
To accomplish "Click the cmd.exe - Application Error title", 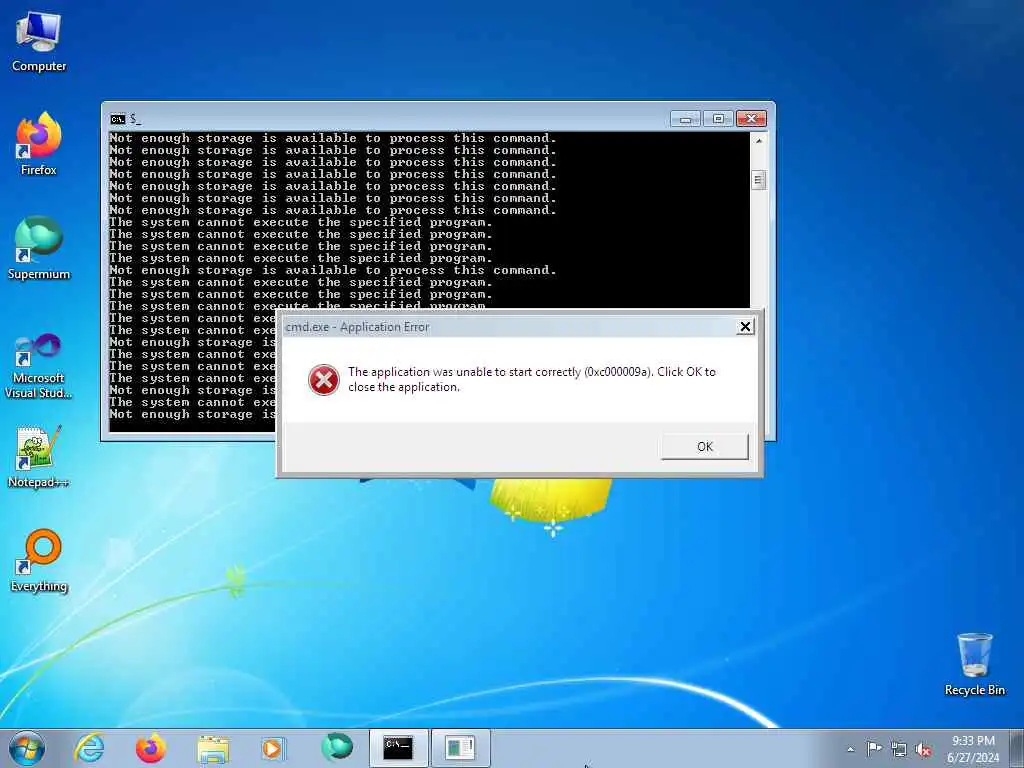I will point(357,327).
